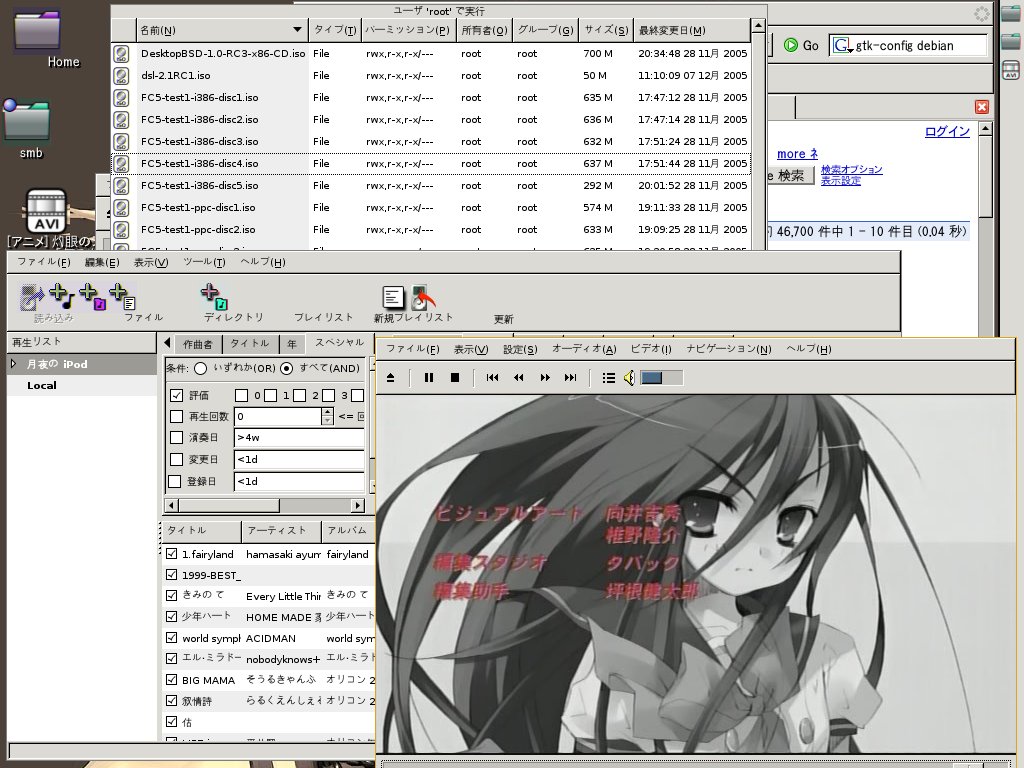Select the Local playlist entry
Viewport: 1024px width, 768px height.
click(x=42, y=385)
